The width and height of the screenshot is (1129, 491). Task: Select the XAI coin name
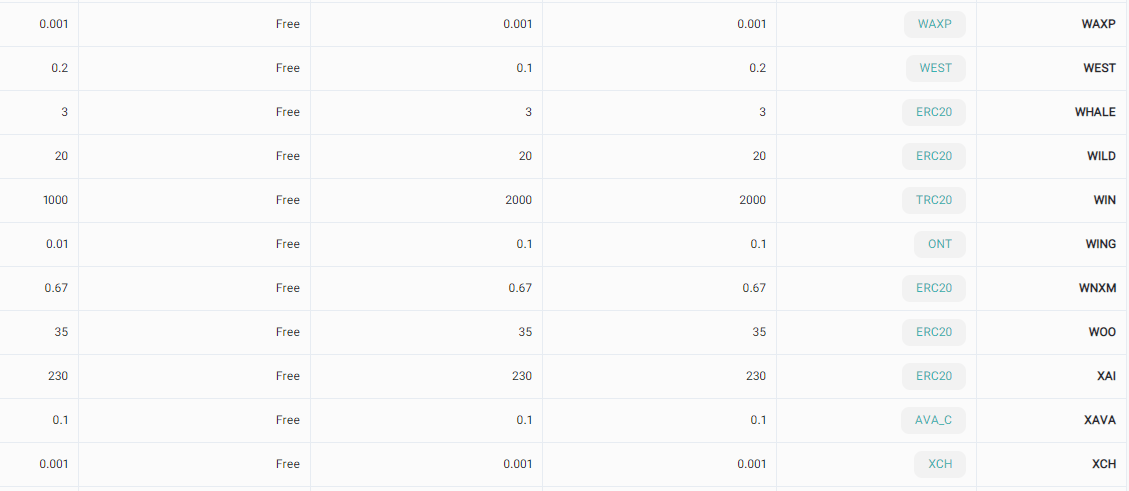(1106, 376)
